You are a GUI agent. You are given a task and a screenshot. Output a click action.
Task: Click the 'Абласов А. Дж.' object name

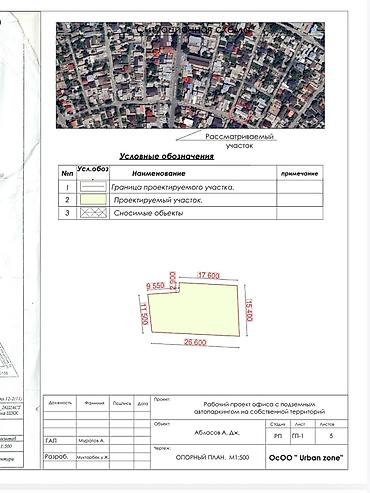(x=217, y=433)
